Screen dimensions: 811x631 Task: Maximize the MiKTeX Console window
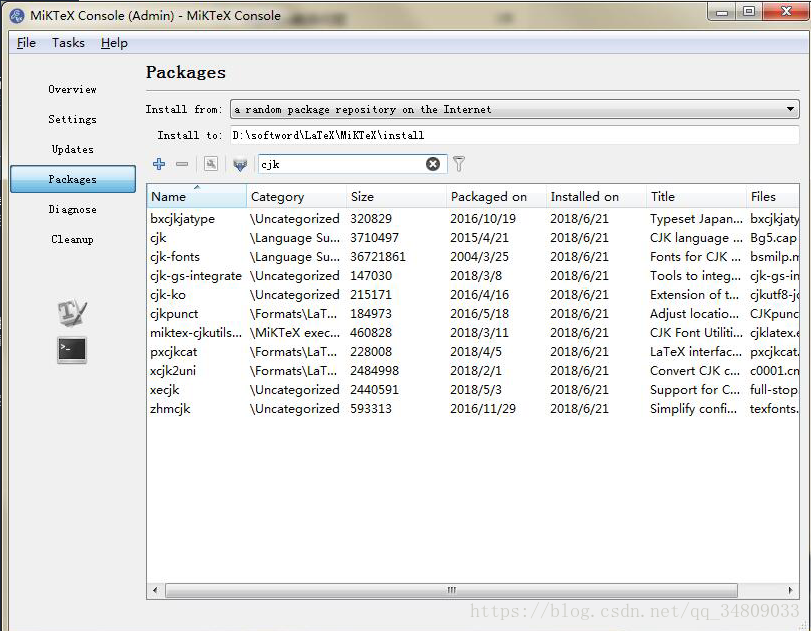[x=748, y=12]
